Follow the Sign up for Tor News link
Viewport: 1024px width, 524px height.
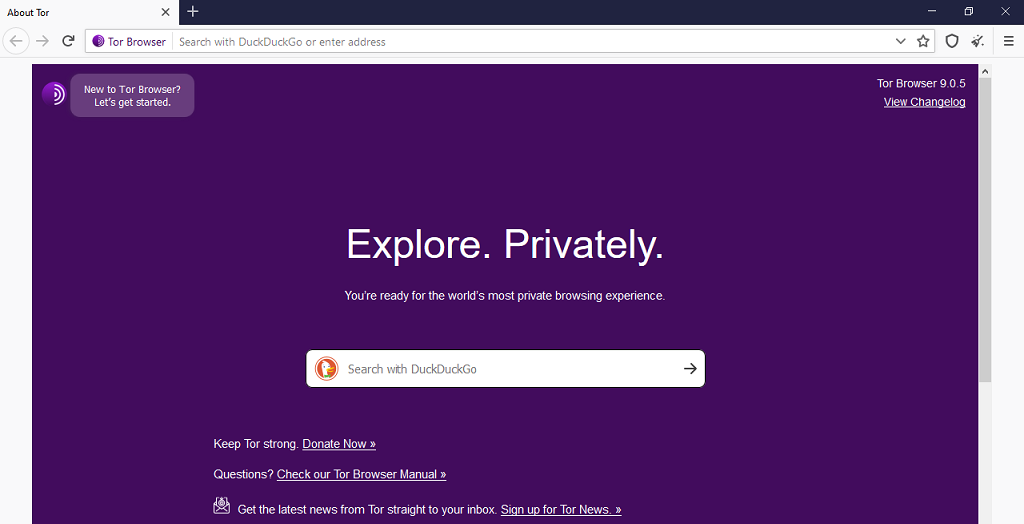(x=561, y=510)
